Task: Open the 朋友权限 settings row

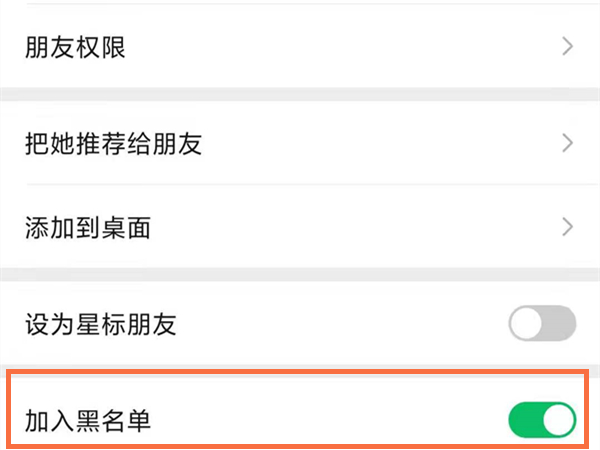Action: pyautogui.click(x=76, y=47)
